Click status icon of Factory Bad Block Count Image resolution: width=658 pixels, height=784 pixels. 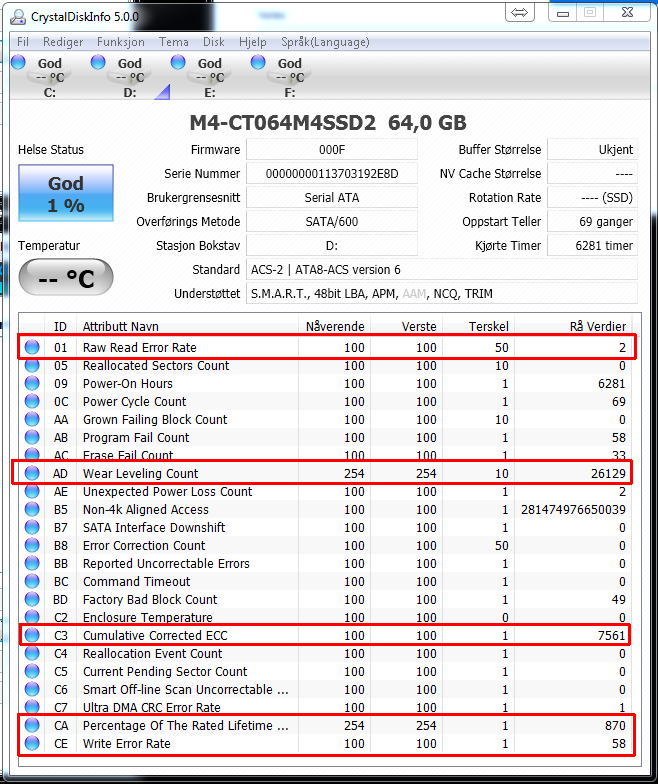pos(32,599)
